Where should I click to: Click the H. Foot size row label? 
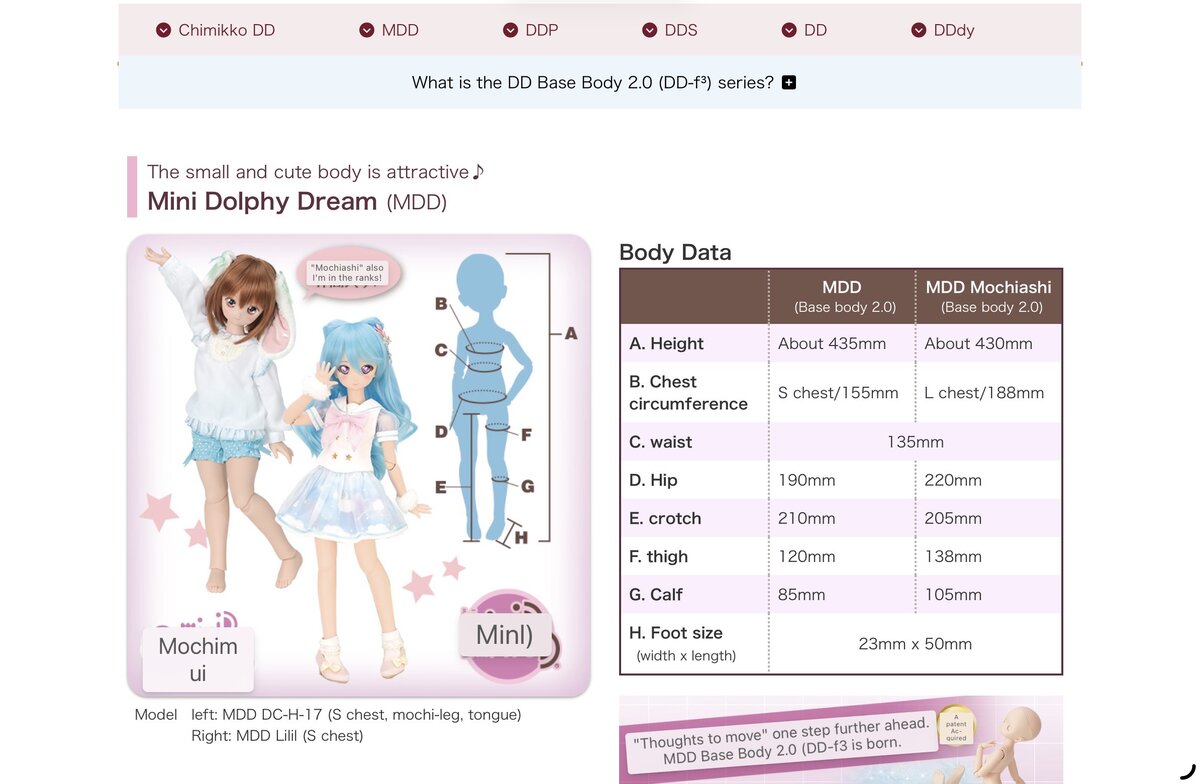tap(683, 643)
